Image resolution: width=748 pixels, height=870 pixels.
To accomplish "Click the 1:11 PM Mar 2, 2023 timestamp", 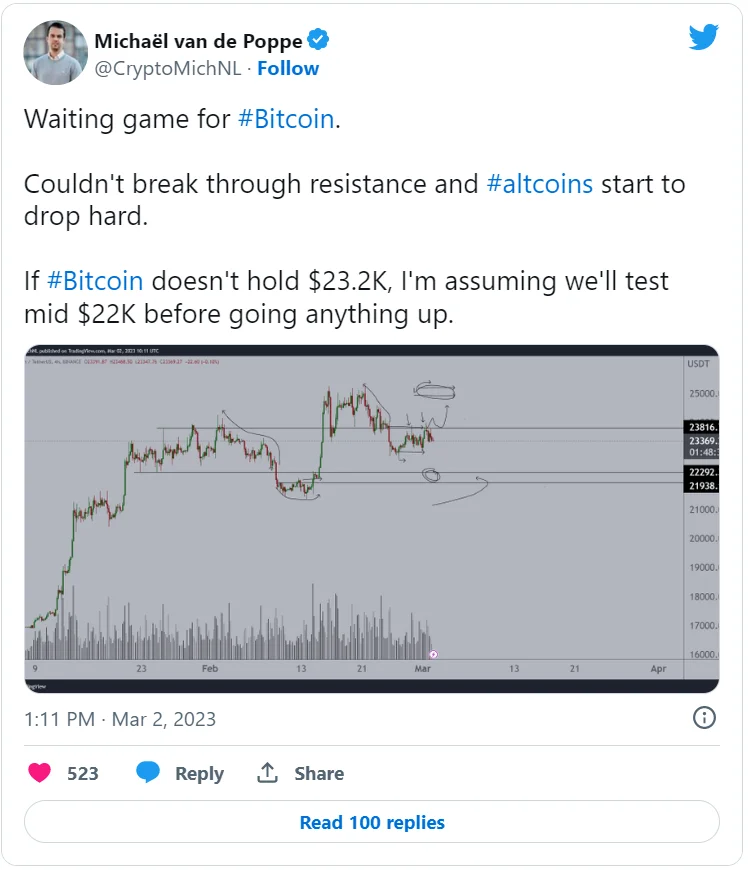I will click(120, 719).
